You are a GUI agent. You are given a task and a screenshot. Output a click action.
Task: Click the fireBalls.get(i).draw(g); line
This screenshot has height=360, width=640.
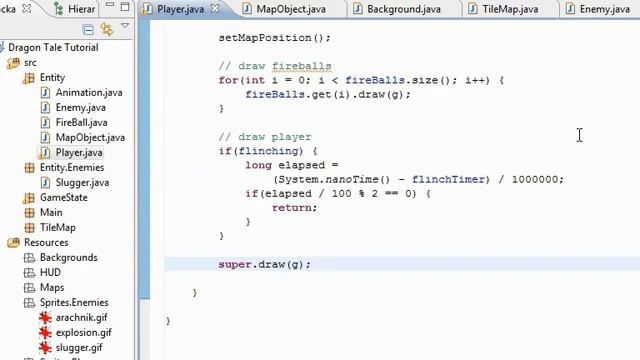point(328,95)
